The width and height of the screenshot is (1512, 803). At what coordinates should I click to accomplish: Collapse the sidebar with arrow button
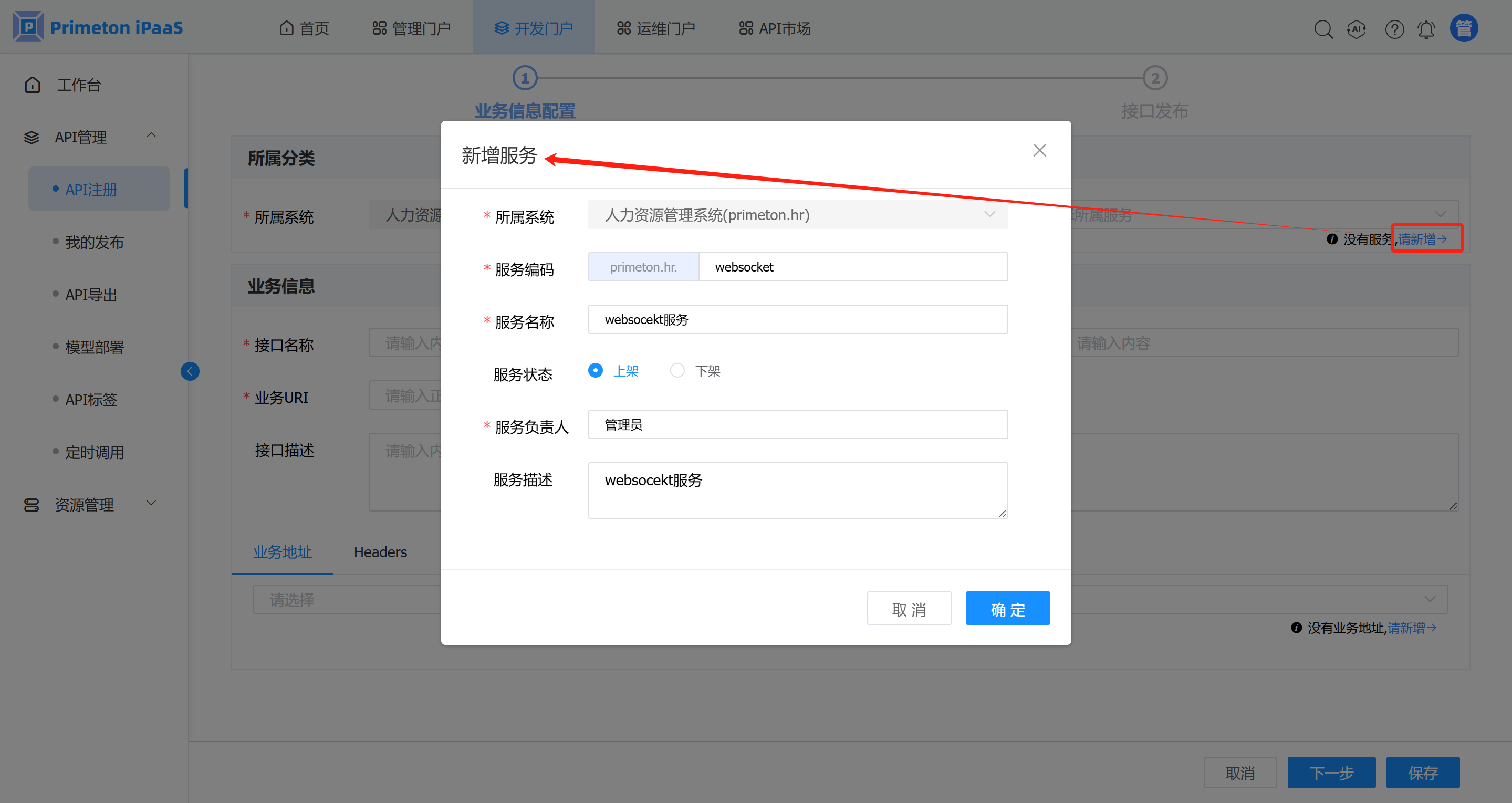point(190,371)
